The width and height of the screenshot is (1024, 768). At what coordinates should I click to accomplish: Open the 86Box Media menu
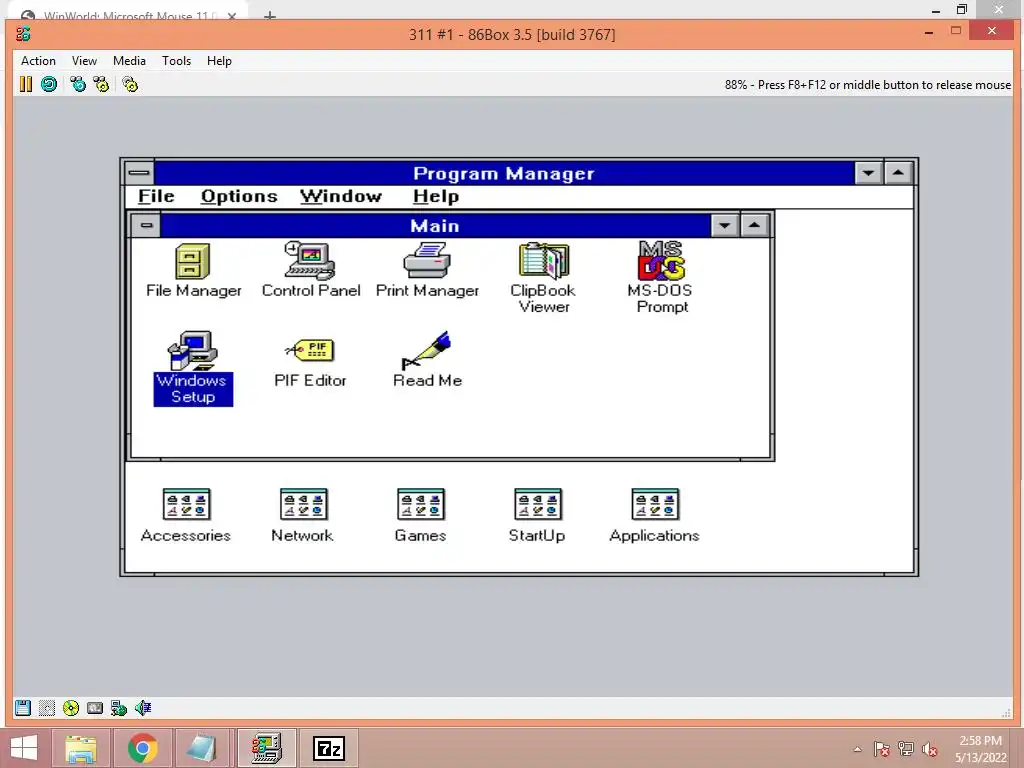point(129,61)
